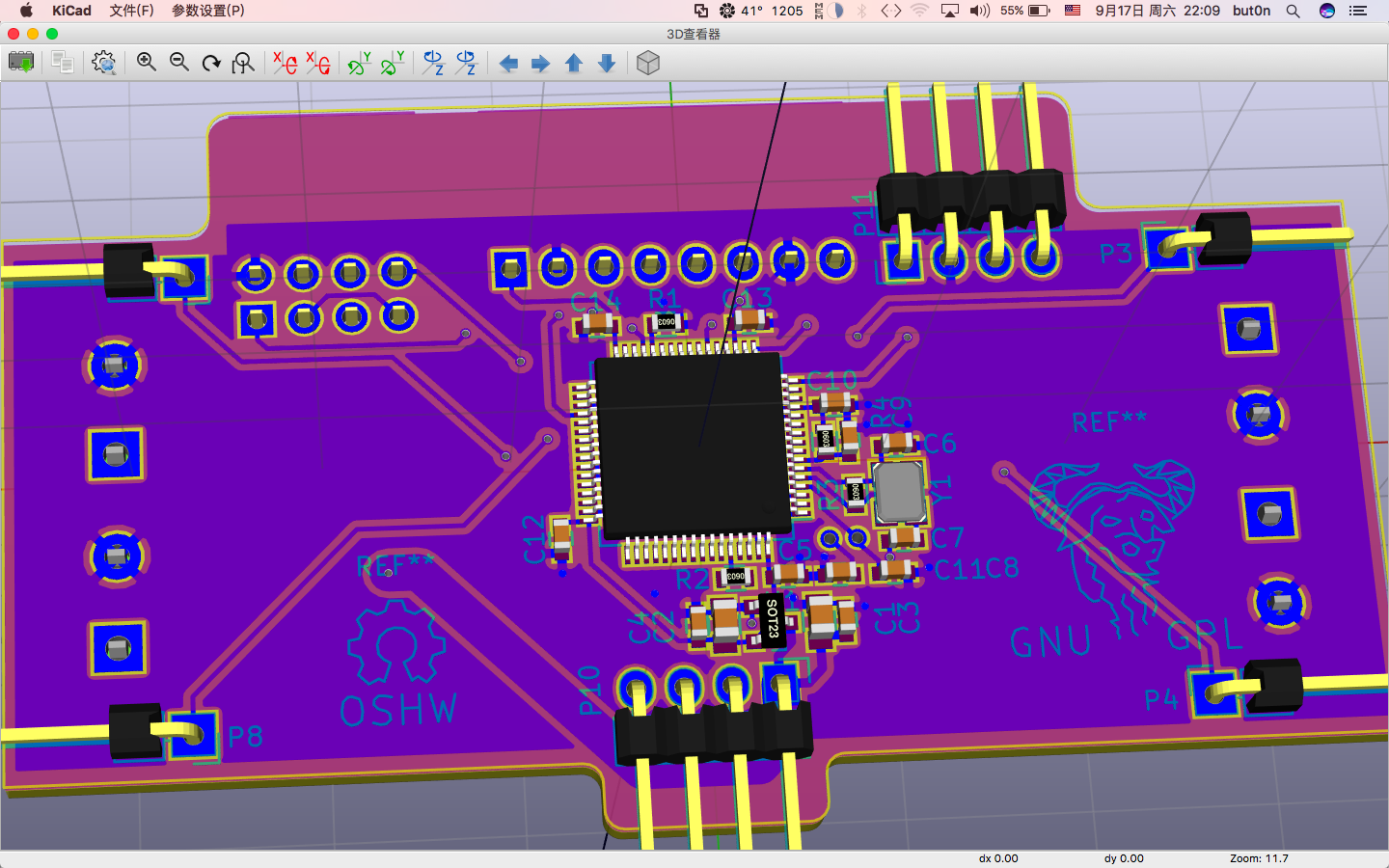
Task: Click the P3 silkscreen label
Action: point(1116,254)
